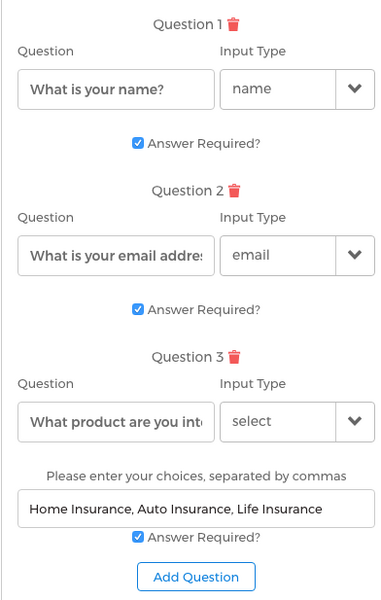Disable Answer Required below the choices field
The width and height of the screenshot is (381, 600).
click(x=138, y=537)
